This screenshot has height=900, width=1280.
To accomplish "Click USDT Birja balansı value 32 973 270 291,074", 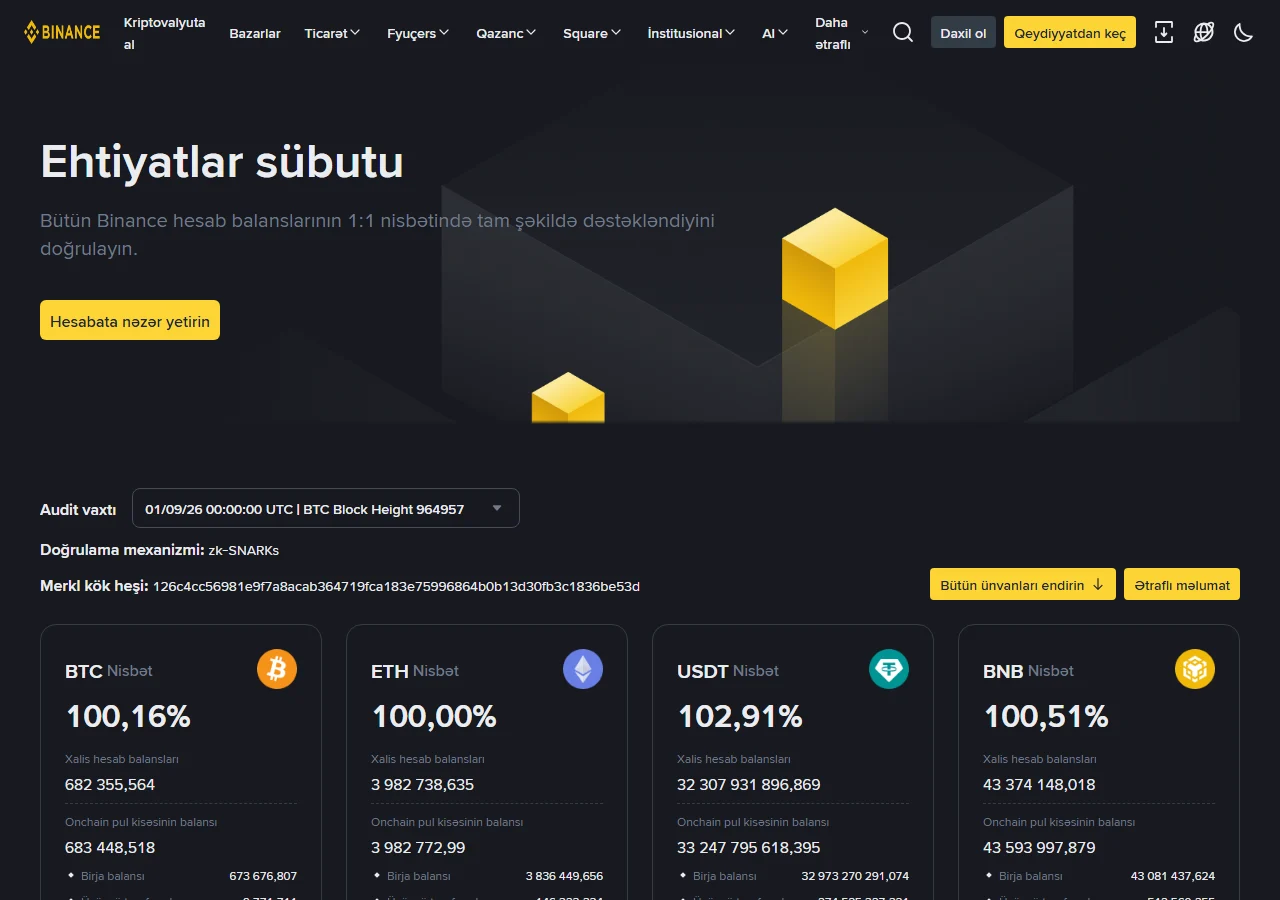I will pos(855,876).
